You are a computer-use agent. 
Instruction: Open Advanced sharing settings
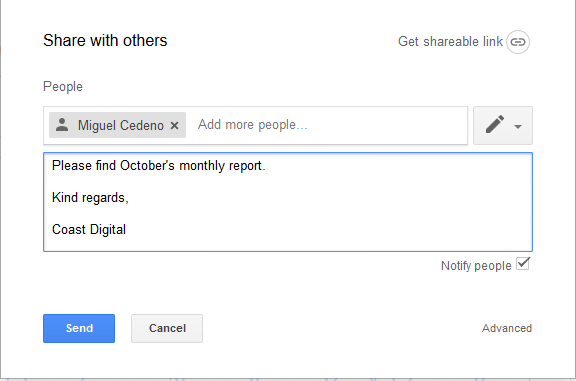click(507, 328)
